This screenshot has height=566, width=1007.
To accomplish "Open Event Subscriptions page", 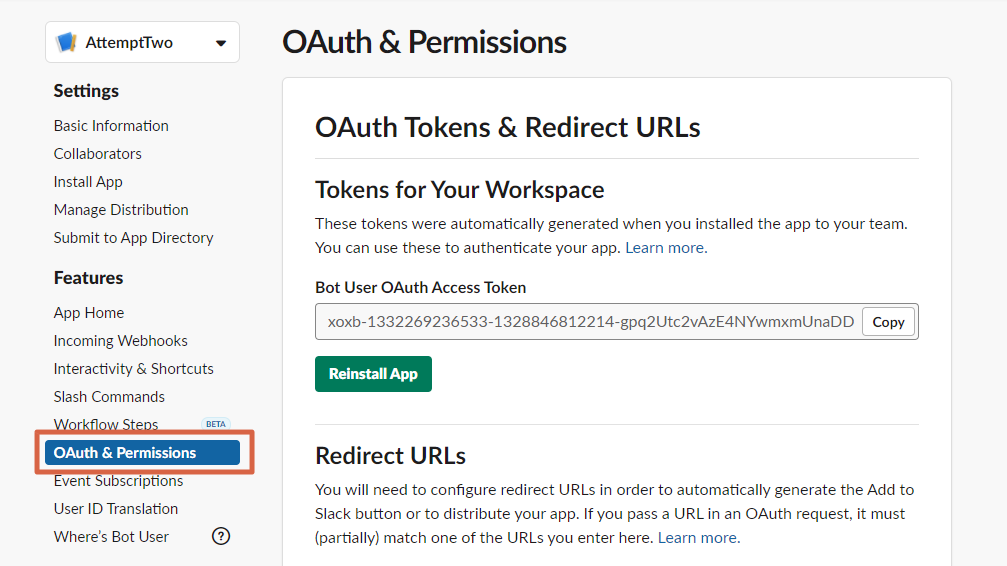I will pos(118,481).
